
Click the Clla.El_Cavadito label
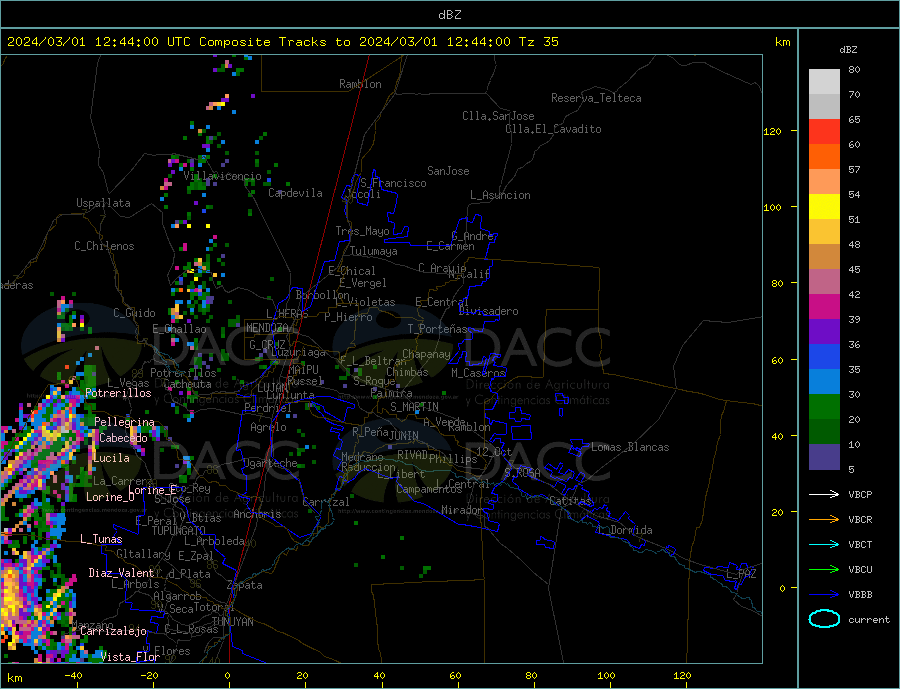553,129
